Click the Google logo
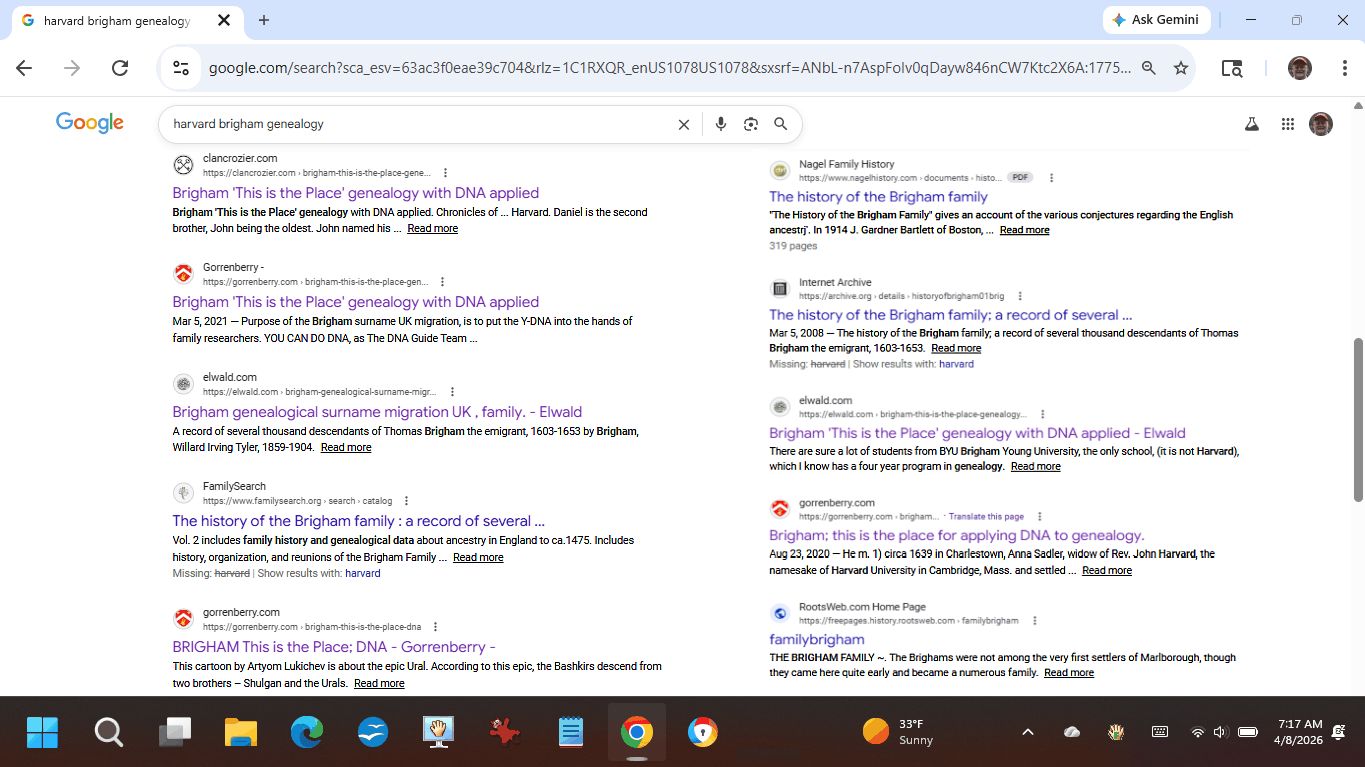The width and height of the screenshot is (1365, 767). point(90,123)
